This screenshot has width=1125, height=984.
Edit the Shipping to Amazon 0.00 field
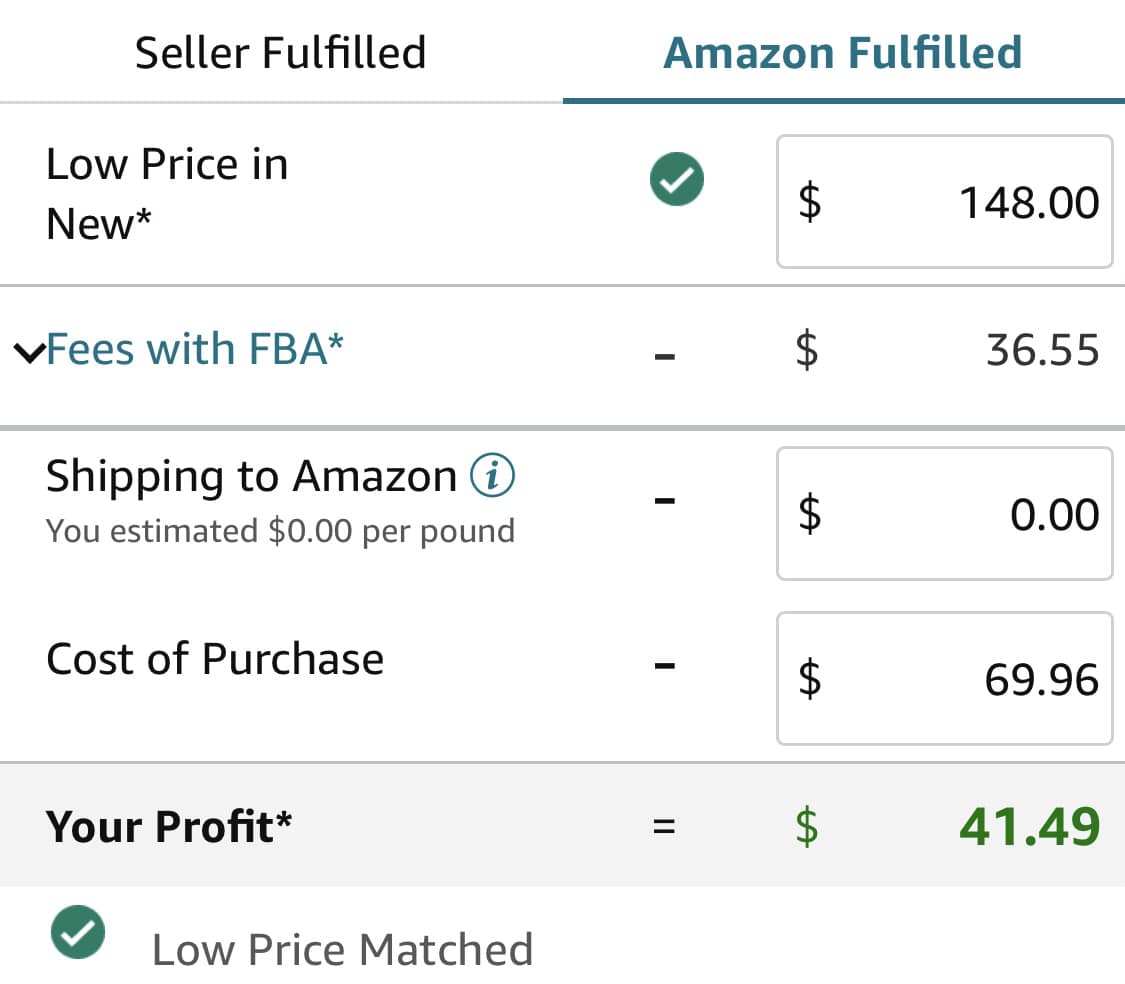[944, 513]
